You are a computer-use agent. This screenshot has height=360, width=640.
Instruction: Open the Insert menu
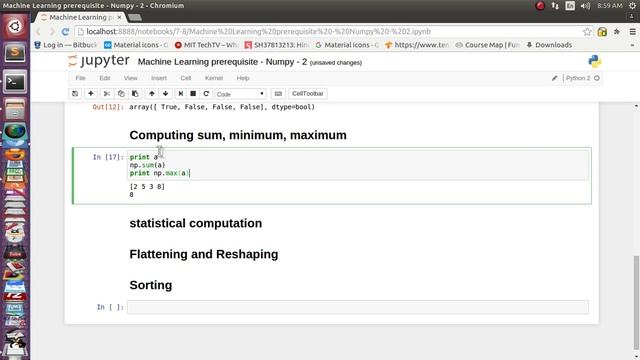159,78
